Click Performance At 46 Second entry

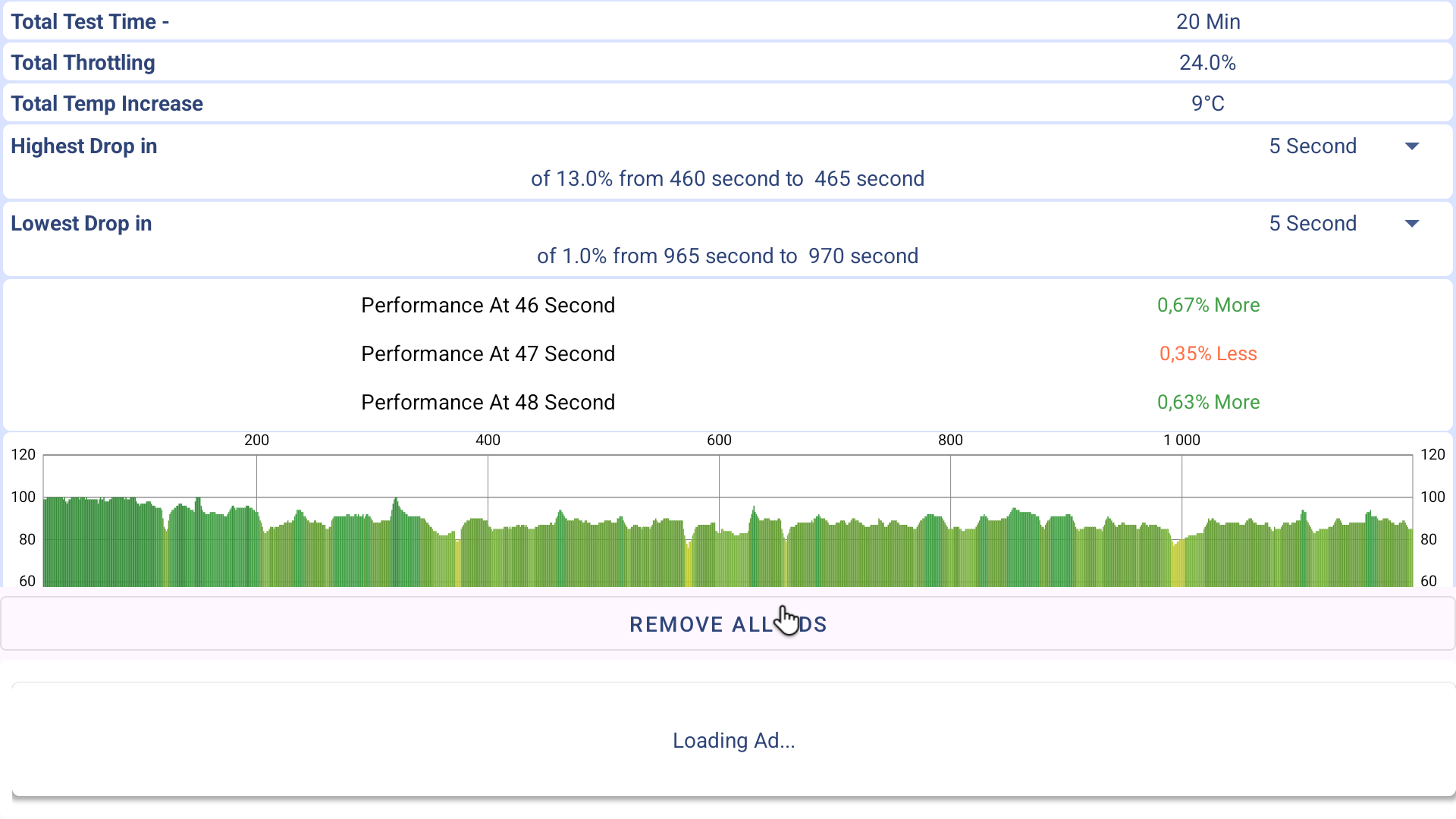[x=488, y=306]
